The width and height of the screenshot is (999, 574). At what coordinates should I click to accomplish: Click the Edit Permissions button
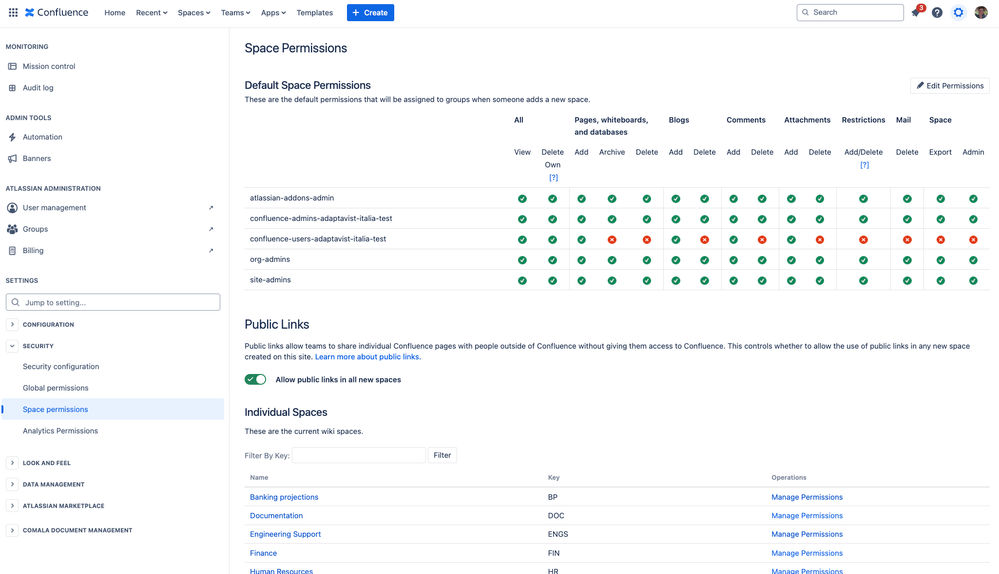pyautogui.click(x=950, y=86)
